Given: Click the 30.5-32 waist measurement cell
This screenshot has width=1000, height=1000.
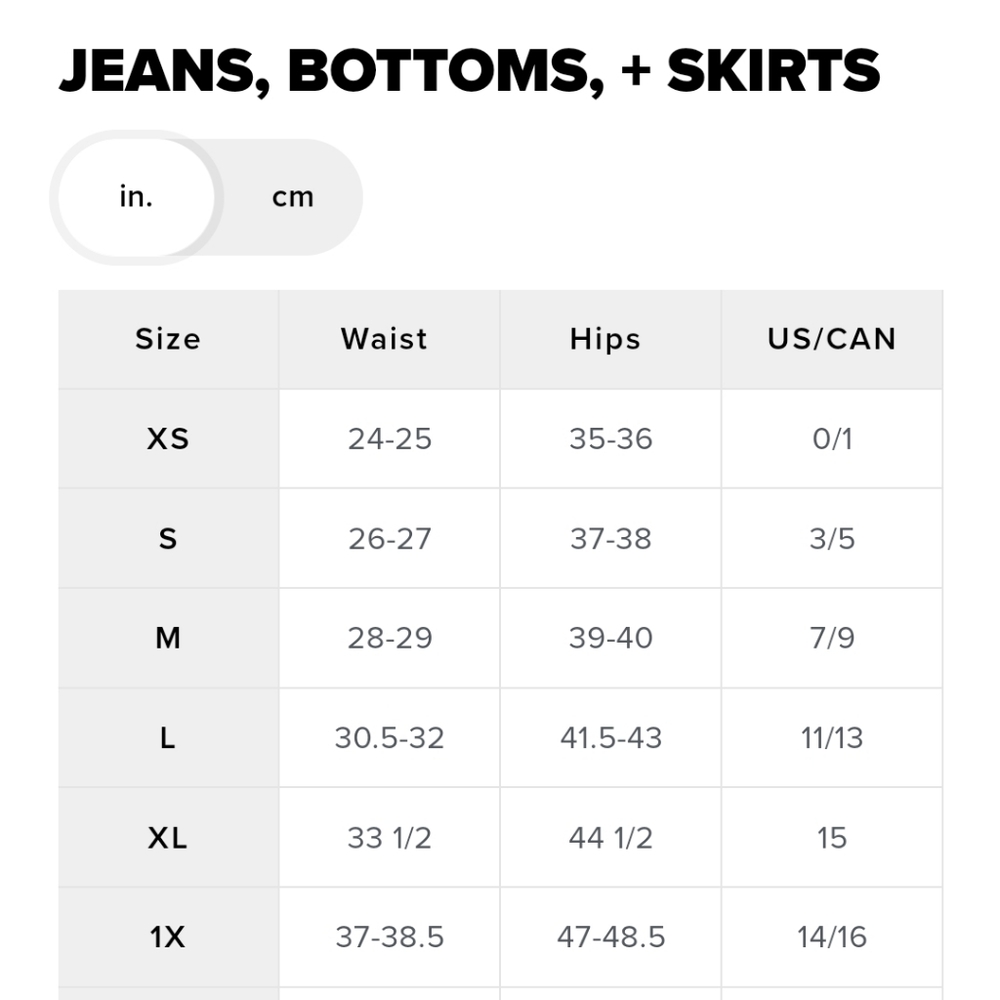Looking at the screenshot, I should coord(390,738).
